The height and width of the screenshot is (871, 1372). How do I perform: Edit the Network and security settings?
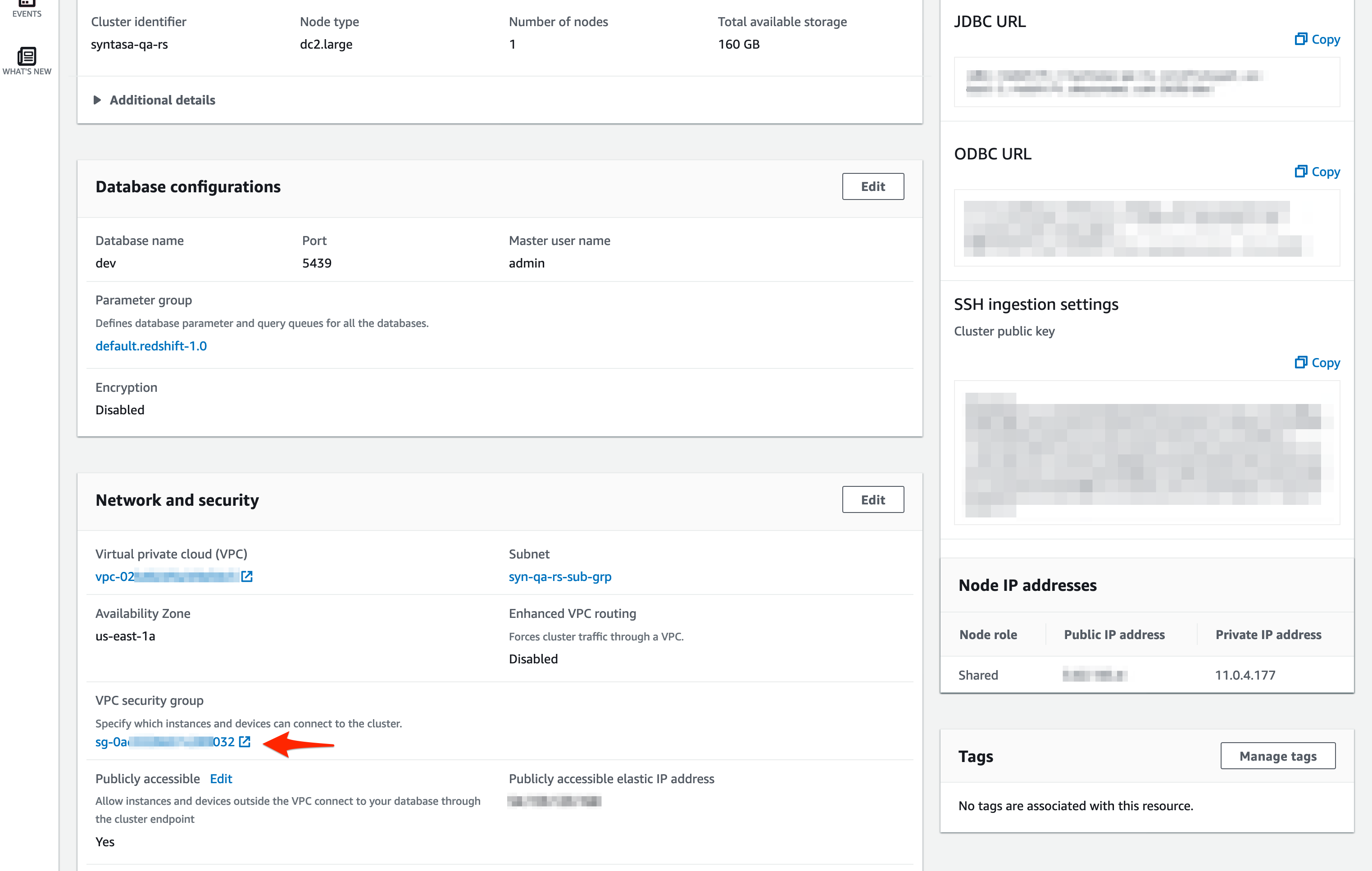click(872, 499)
